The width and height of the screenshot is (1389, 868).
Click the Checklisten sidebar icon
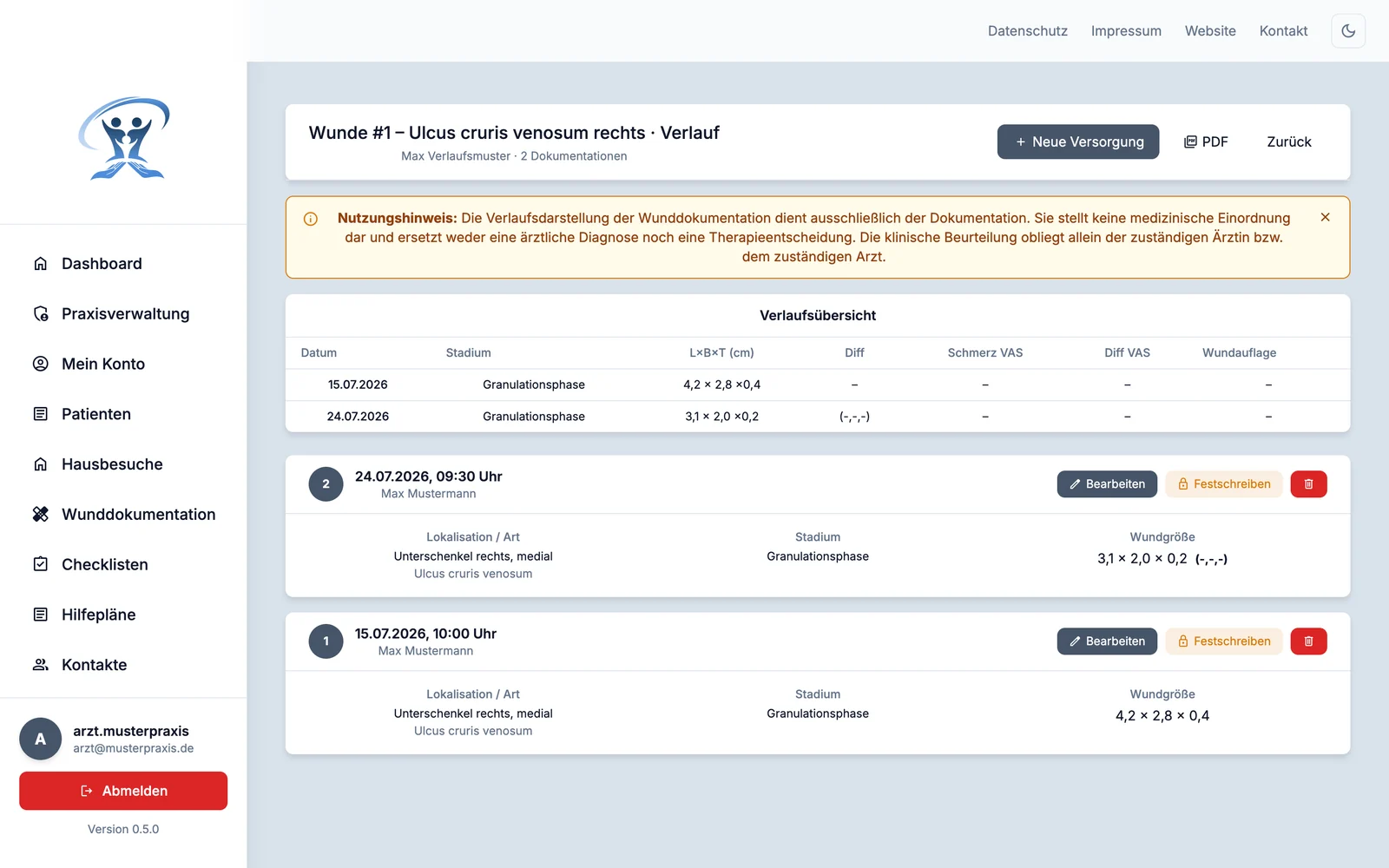click(x=41, y=564)
